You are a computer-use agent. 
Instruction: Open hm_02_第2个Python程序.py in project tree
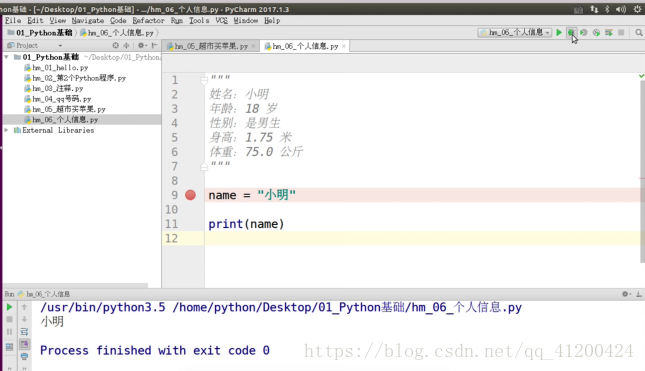pyautogui.click(x=79, y=78)
